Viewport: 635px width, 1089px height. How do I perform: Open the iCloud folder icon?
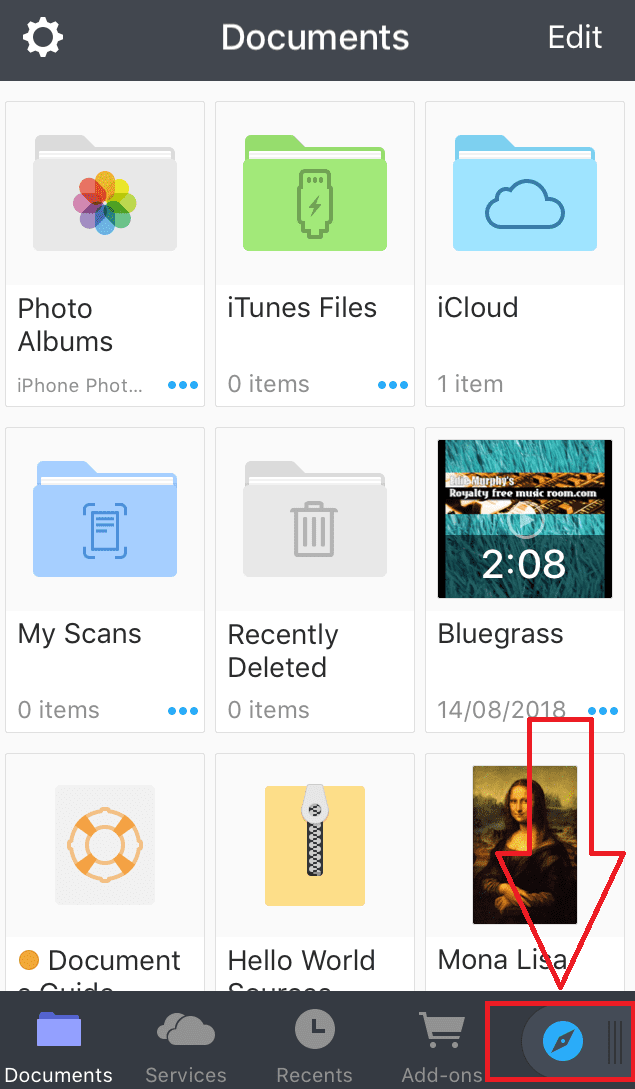click(x=525, y=194)
